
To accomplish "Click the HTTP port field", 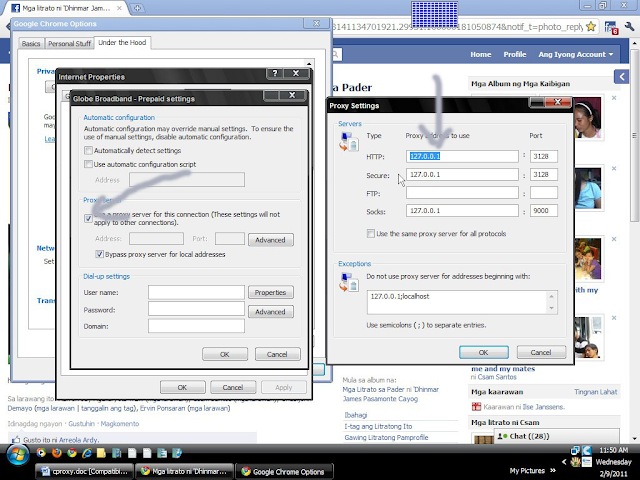I will click(544, 156).
